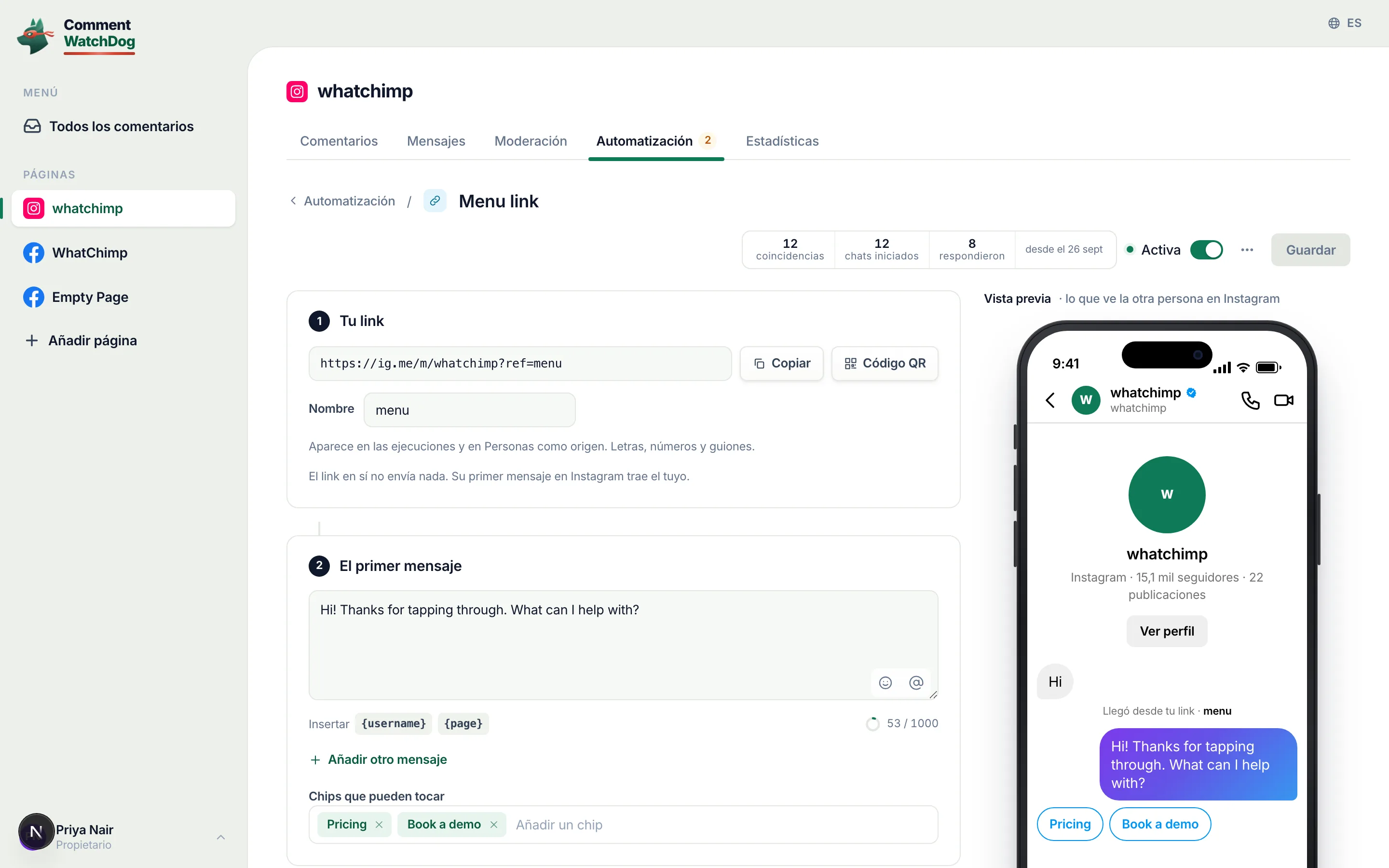
Task: Select the Automatización tab
Action: pyautogui.click(x=656, y=141)
